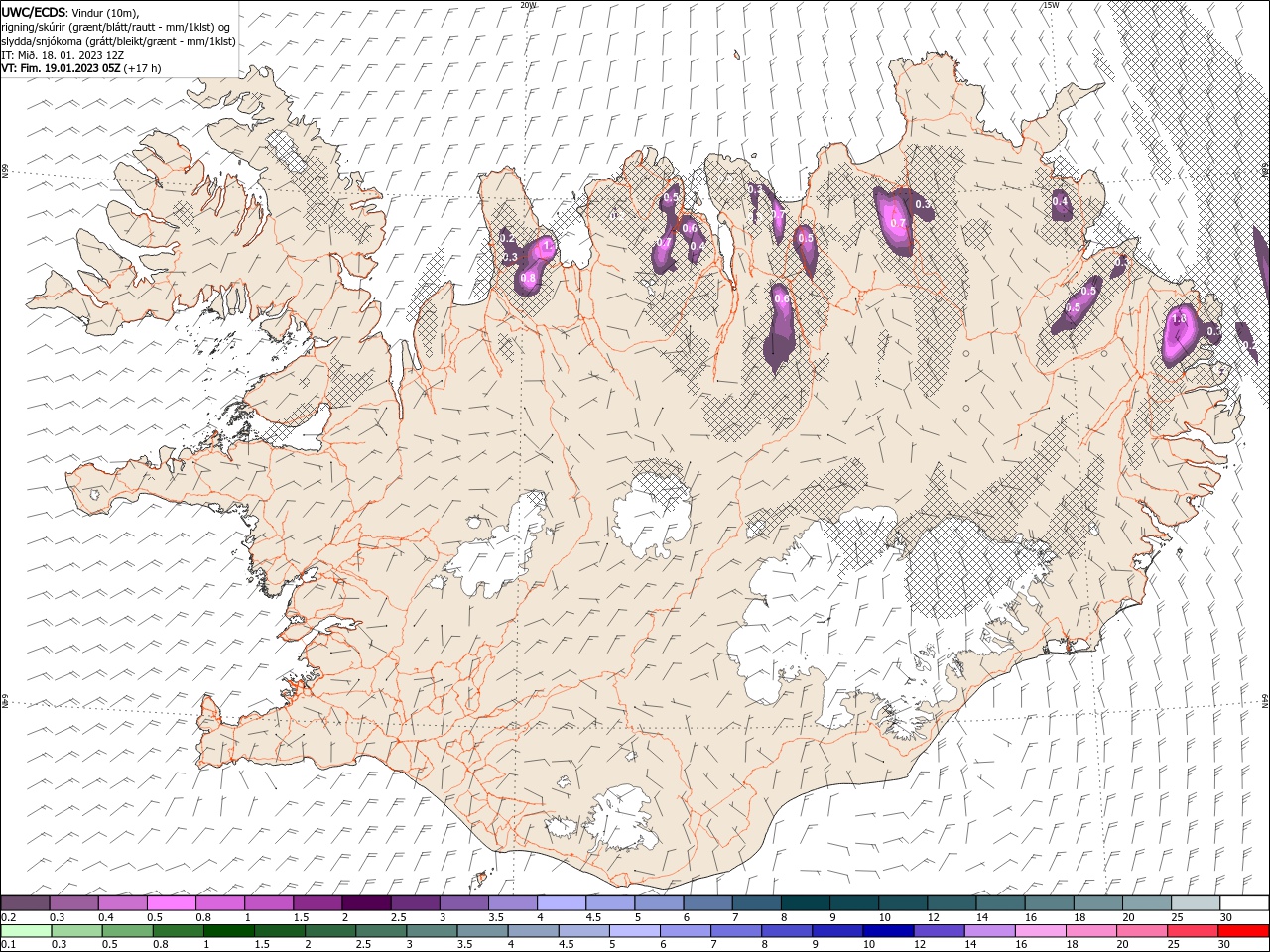Select the white Hofsjökull glacier in central Iceland
This screenshot has width=1270, height=952.
[652, 514]
